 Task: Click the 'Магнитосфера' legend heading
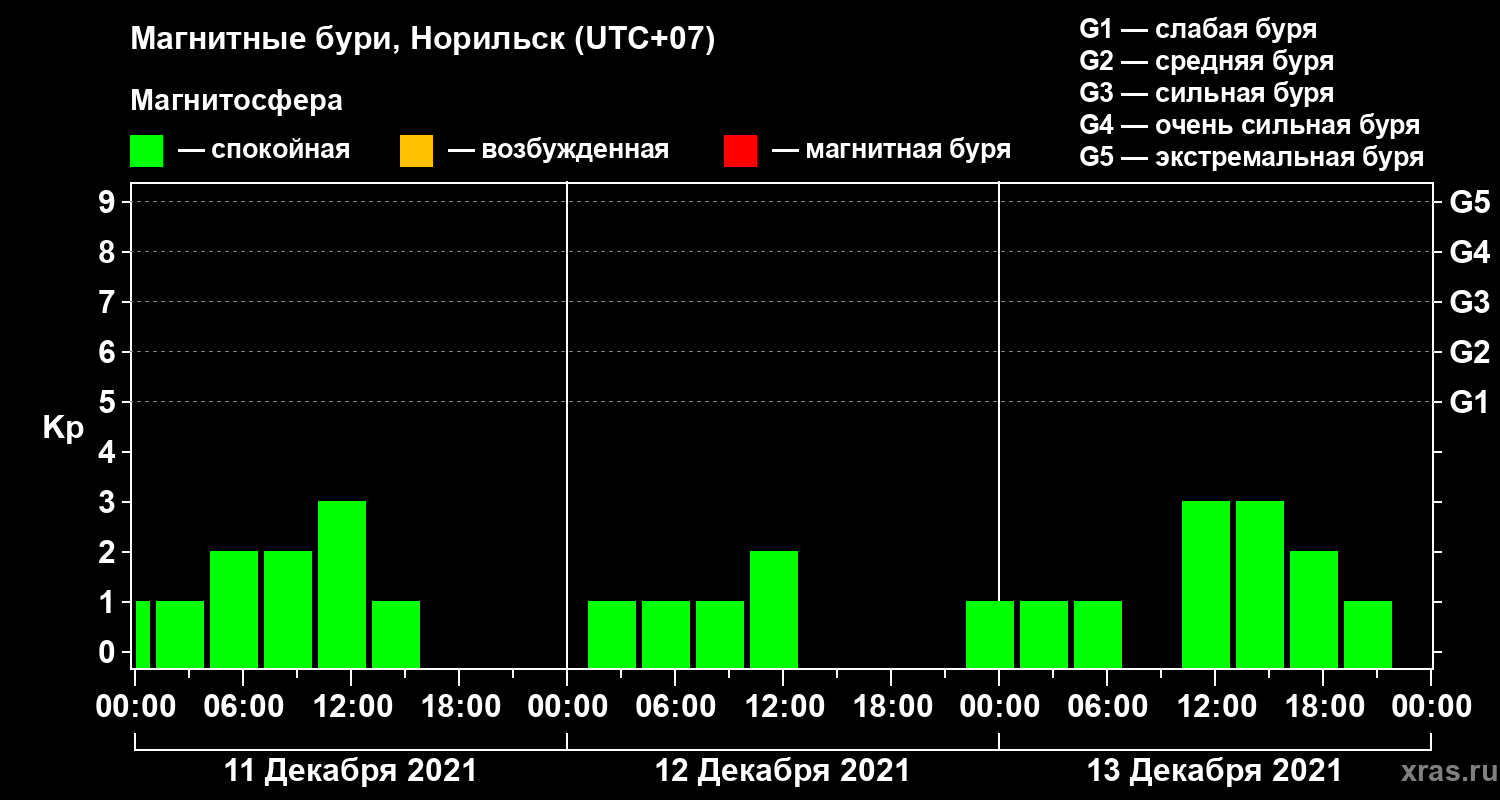tap(236, 101)
